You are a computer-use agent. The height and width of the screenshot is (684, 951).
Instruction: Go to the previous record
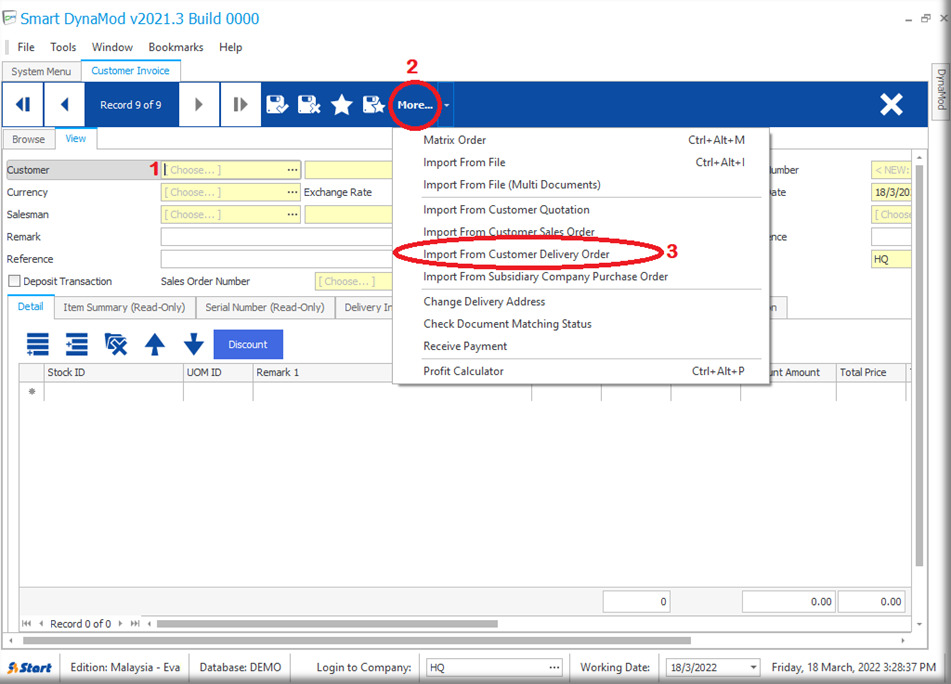[65, 105]
